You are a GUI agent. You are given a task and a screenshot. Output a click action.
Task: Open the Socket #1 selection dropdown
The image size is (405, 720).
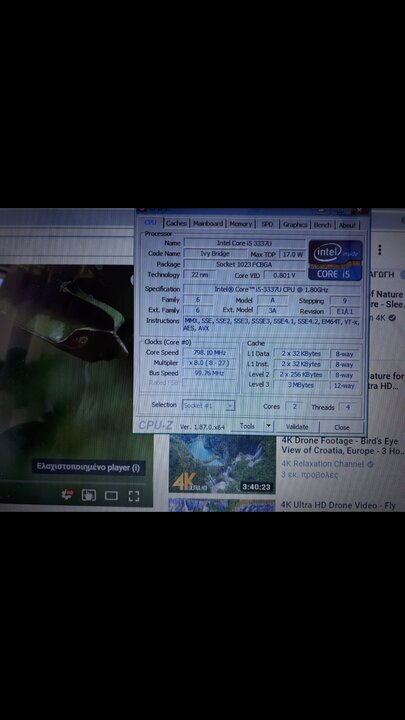pos(209,405)
